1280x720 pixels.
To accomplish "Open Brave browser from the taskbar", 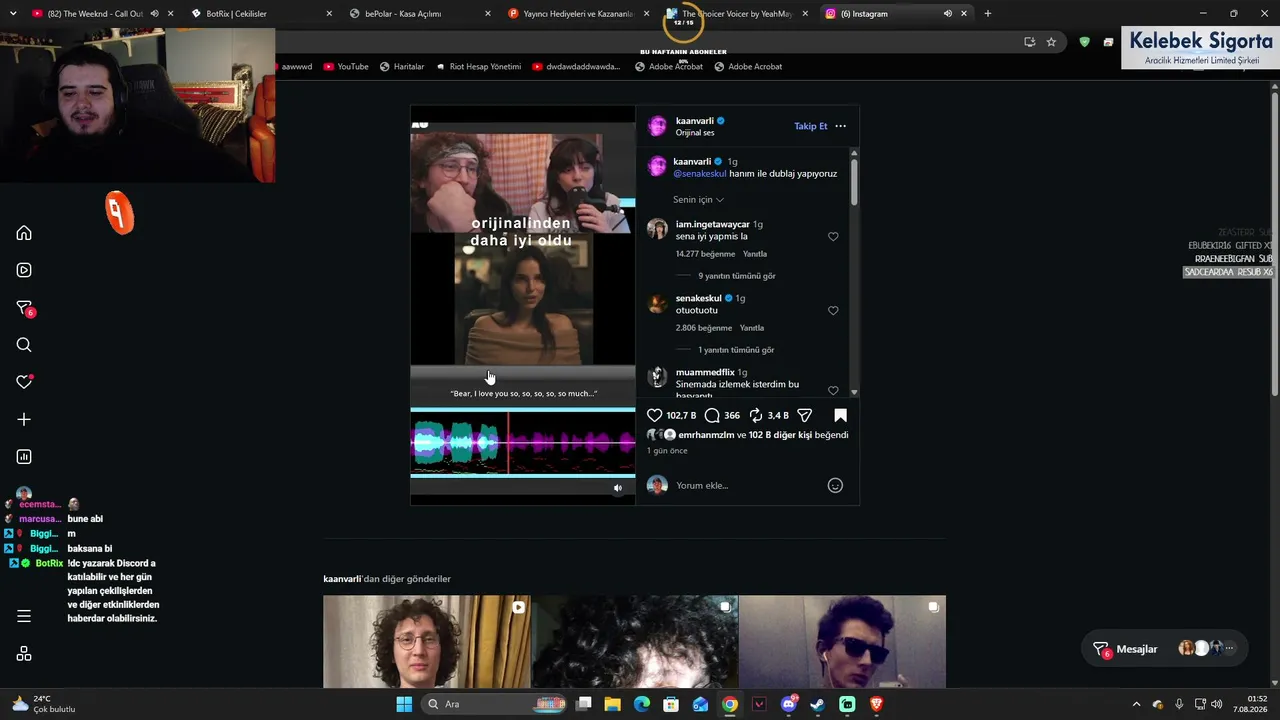I will 877,704.
